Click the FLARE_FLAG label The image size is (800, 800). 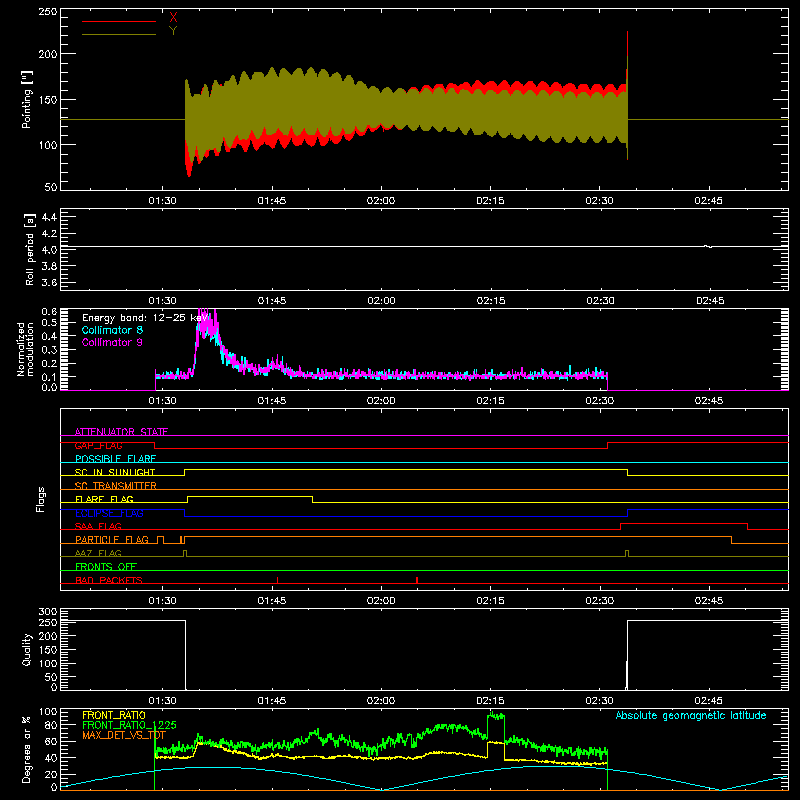coord(104,499)
